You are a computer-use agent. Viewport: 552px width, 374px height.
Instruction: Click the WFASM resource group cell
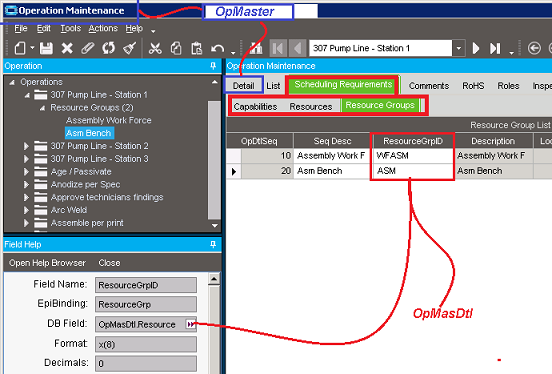click(x=413, y=155)
